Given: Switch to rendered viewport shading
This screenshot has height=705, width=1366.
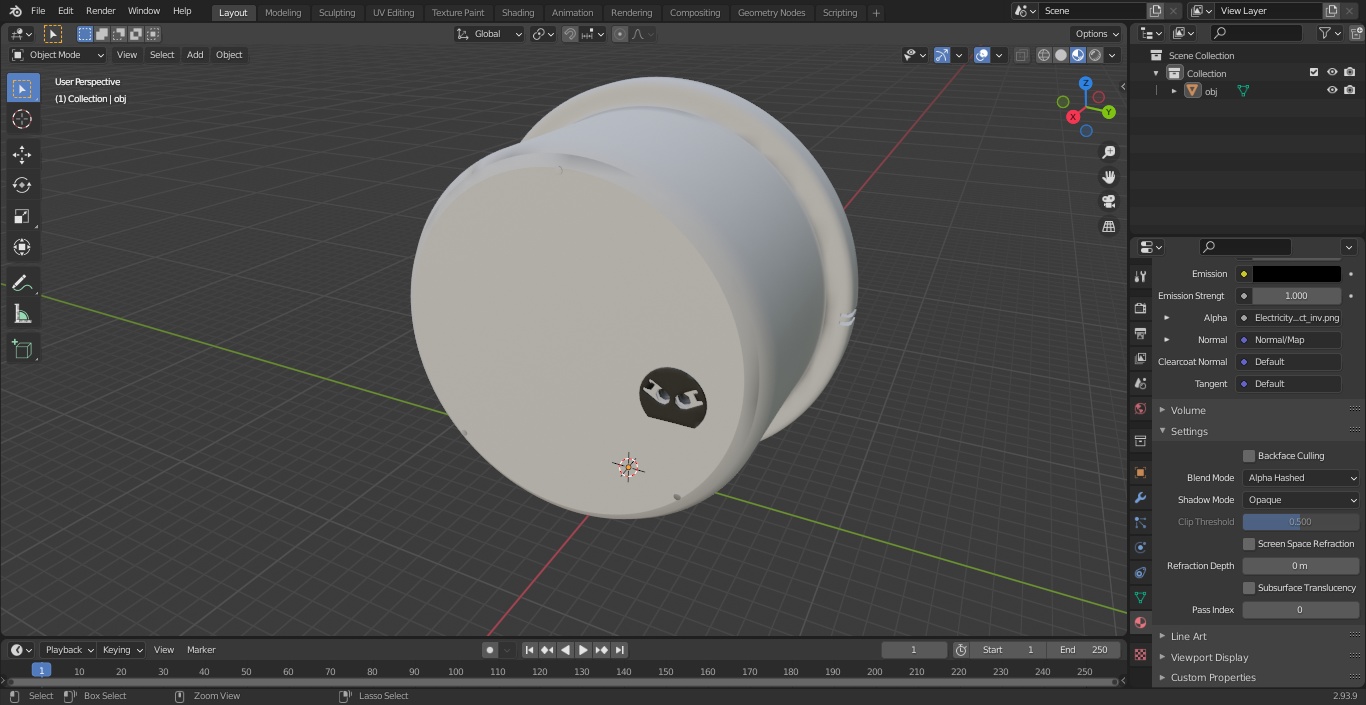Looking at the screenshot, I should 1096,55.
